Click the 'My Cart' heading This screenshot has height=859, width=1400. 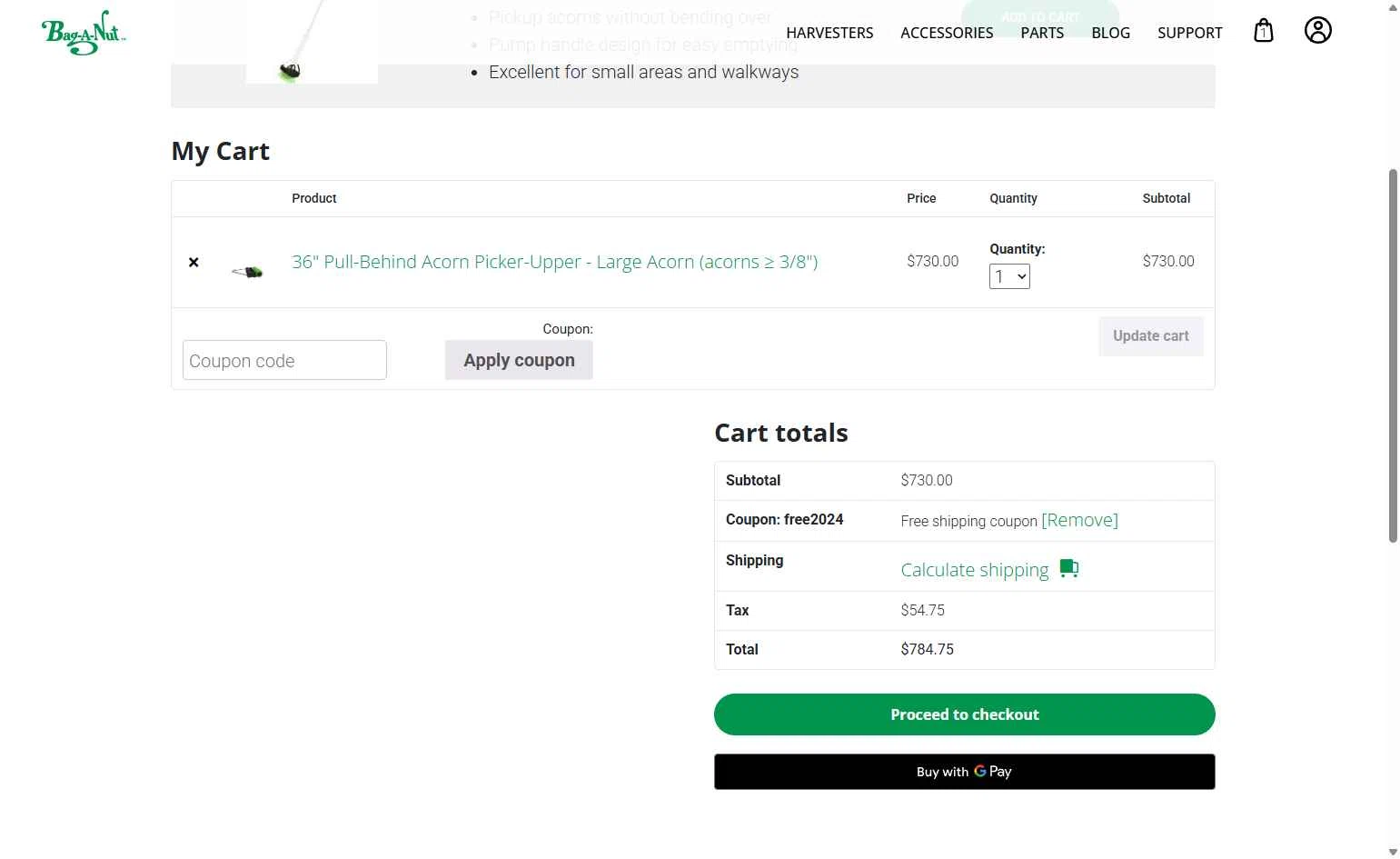[221, 151]
